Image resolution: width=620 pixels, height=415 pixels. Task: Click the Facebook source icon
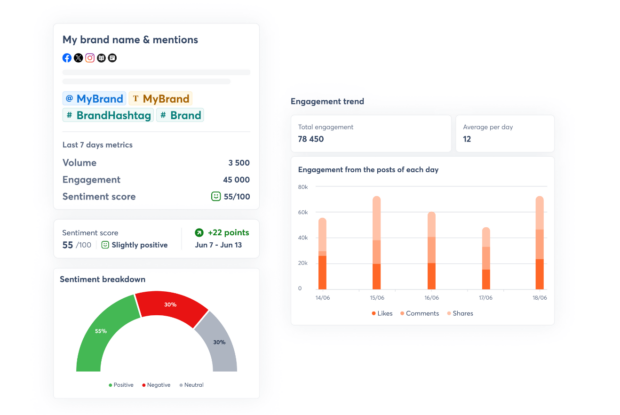pyautogui.click(x=67, y=58)
